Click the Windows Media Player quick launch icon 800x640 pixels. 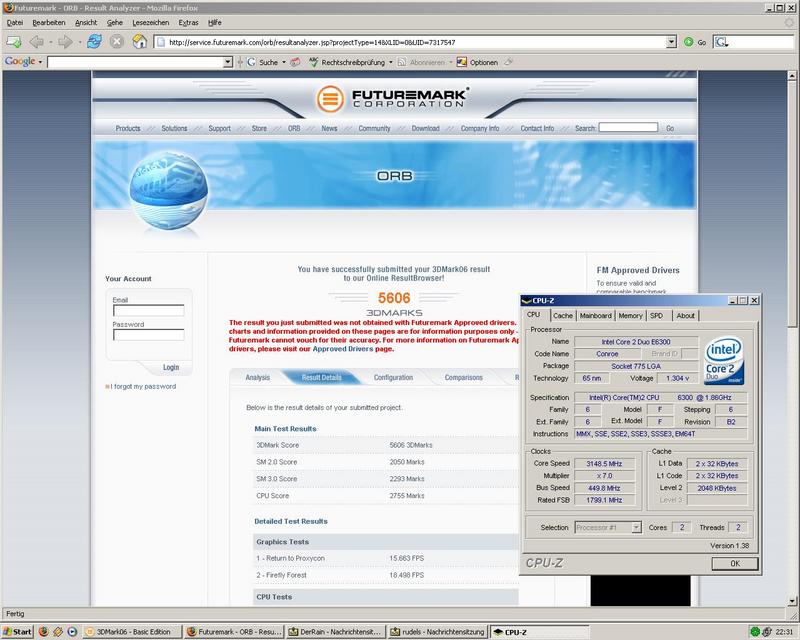pyautogui.click(x=72, y=632)
